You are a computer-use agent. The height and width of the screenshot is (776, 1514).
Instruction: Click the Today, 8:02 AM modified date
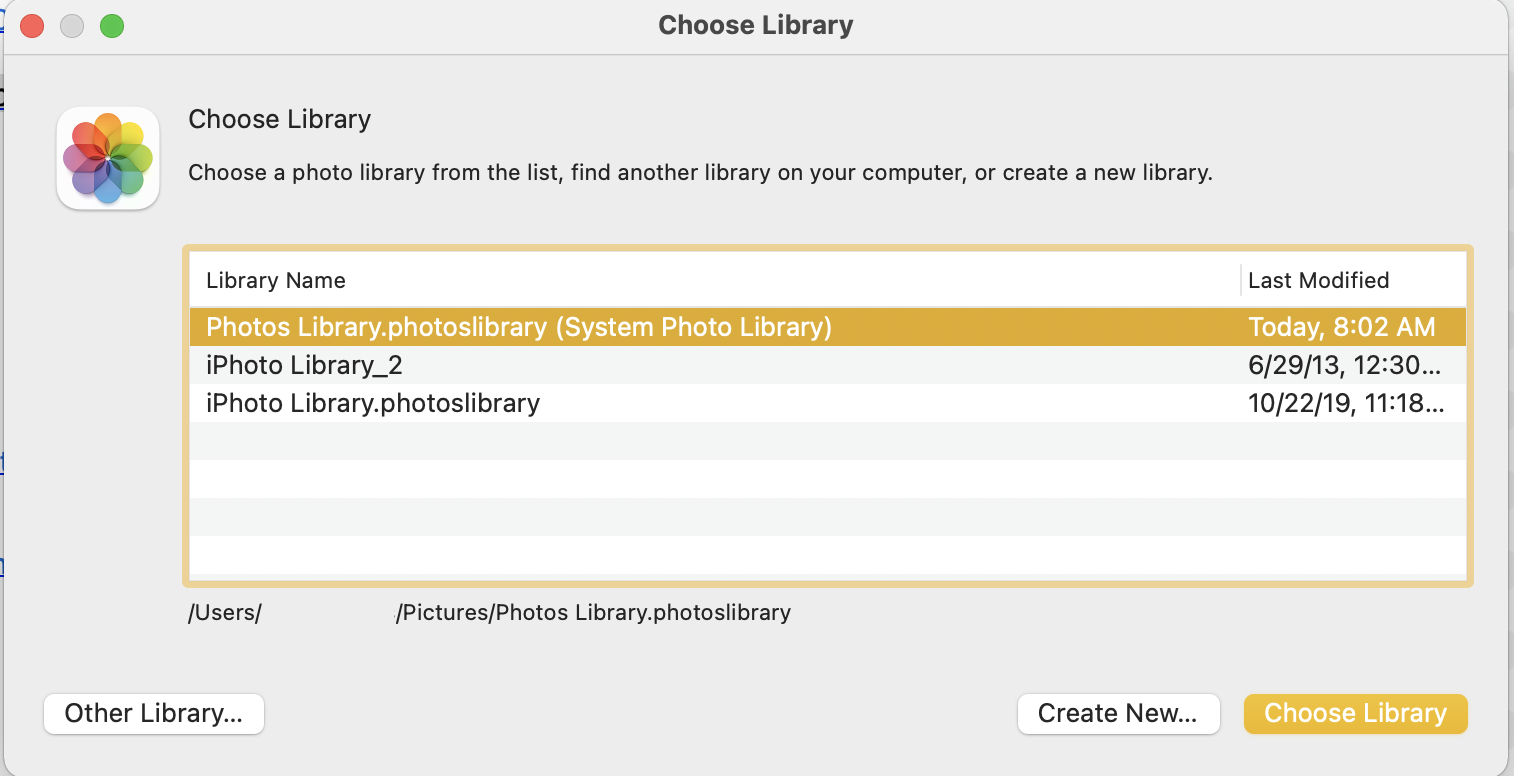click(1341, 327)
